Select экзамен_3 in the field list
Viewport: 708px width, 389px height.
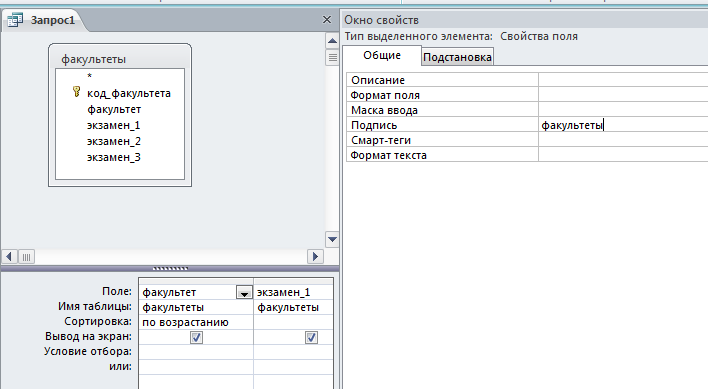pyautogui.click(x=114, y=157)
